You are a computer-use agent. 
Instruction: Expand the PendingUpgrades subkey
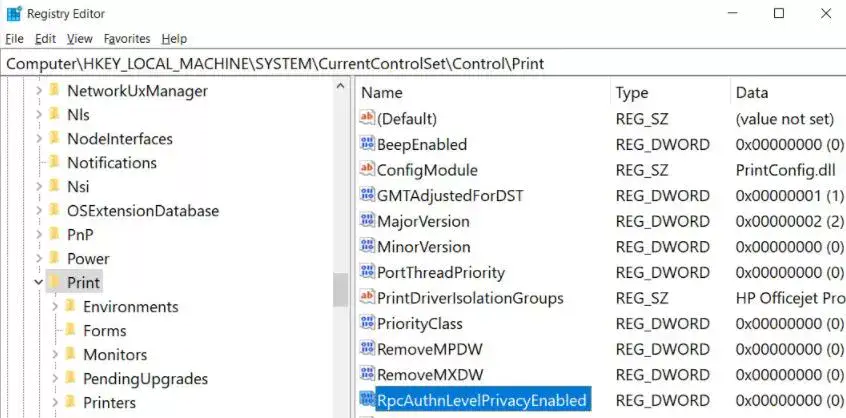click(55, 379)
